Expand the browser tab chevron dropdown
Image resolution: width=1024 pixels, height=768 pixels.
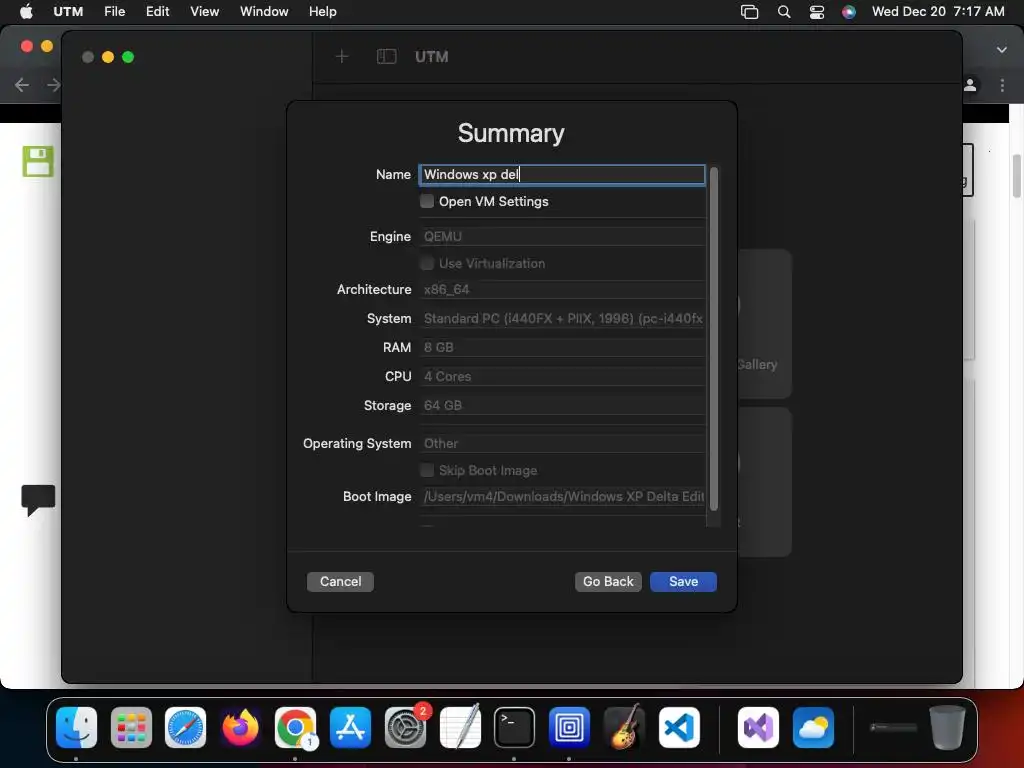1002,50
